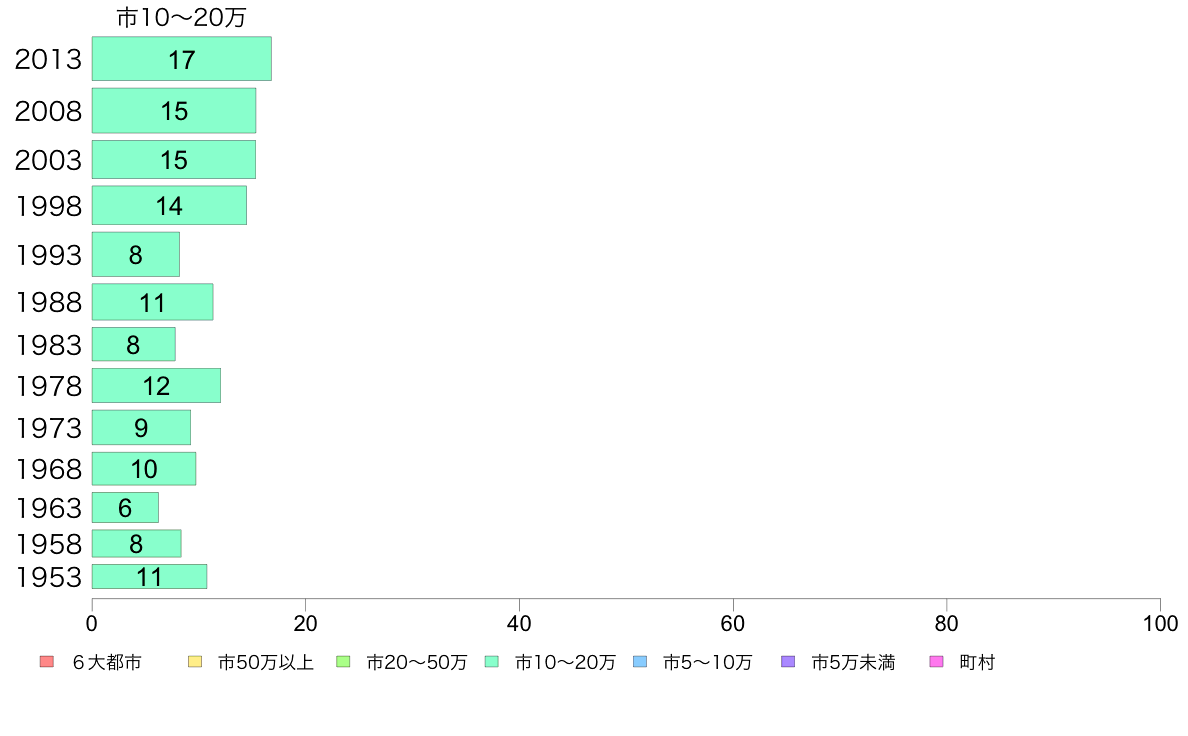Click the 町村 legend text label
The image size is (1188, 736).
(x=977, y=662)
